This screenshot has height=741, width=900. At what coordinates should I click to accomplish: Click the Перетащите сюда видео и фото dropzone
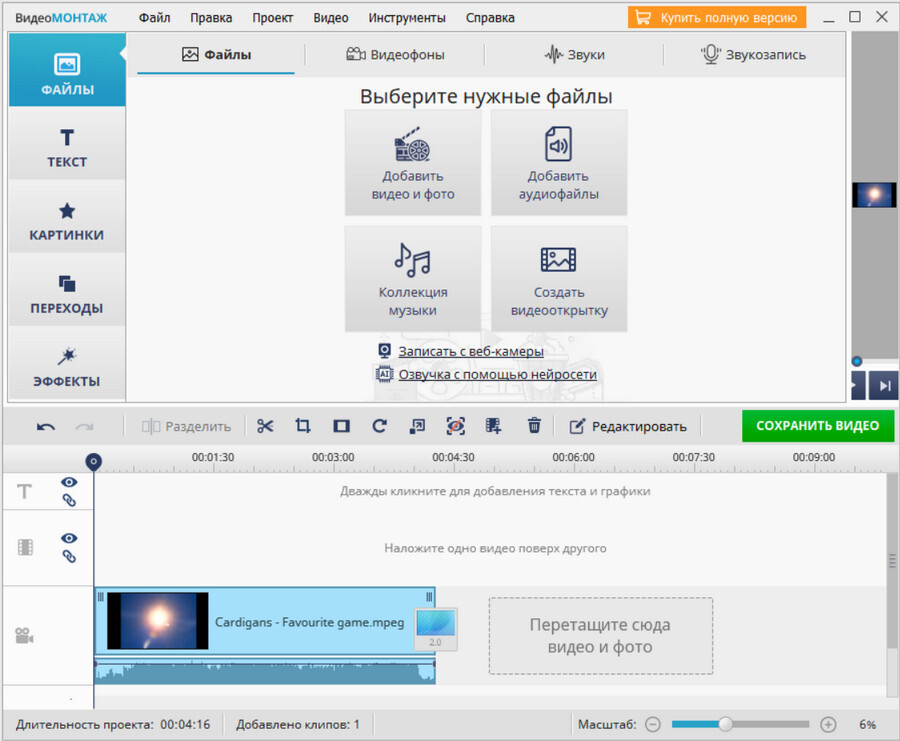point(600,635)
